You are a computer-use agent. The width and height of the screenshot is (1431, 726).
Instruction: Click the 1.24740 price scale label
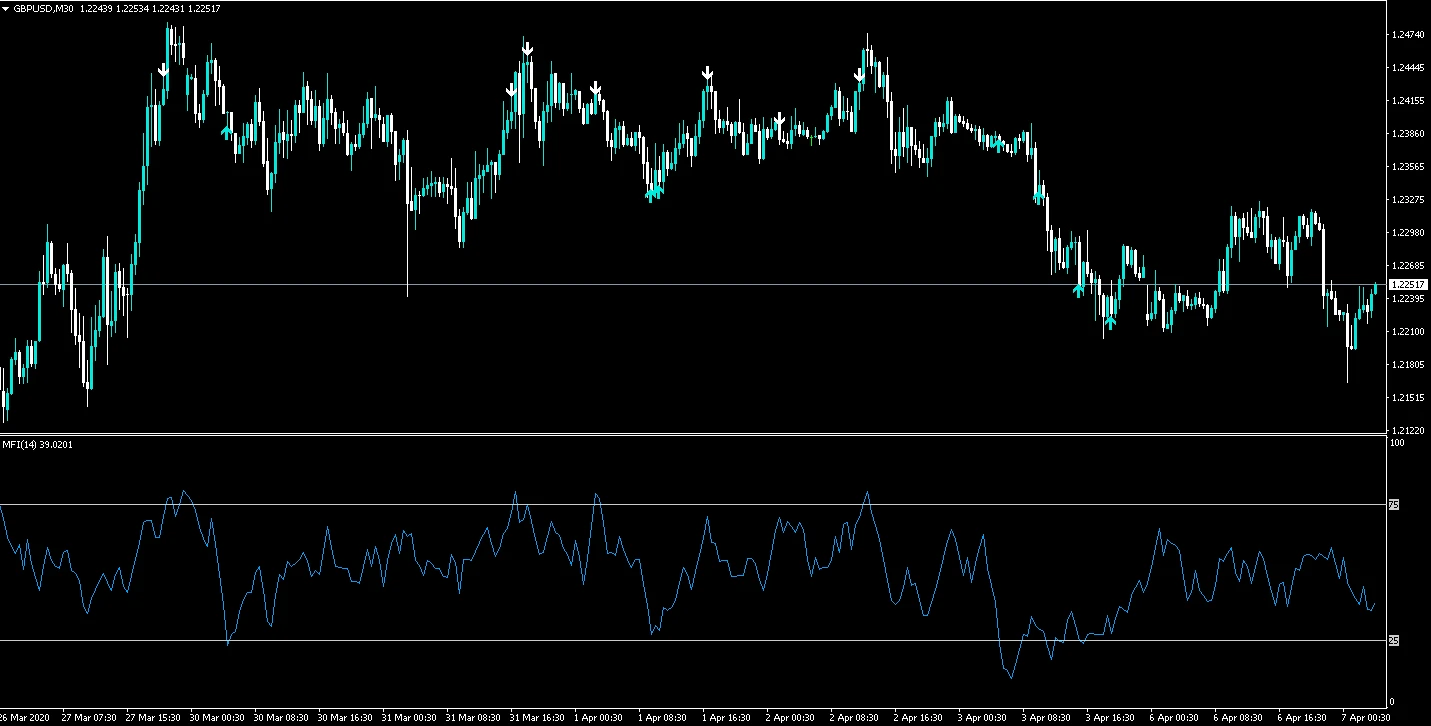point(1407,35)
